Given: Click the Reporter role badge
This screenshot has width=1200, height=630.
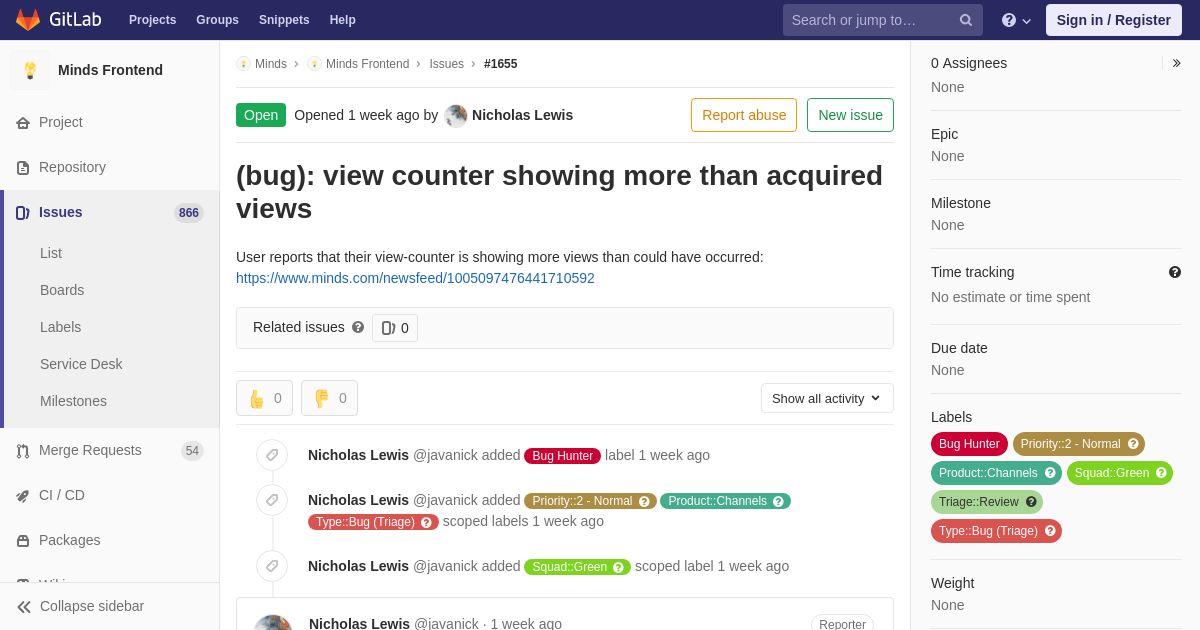Looking at the screenshot, I should point(842,624).
